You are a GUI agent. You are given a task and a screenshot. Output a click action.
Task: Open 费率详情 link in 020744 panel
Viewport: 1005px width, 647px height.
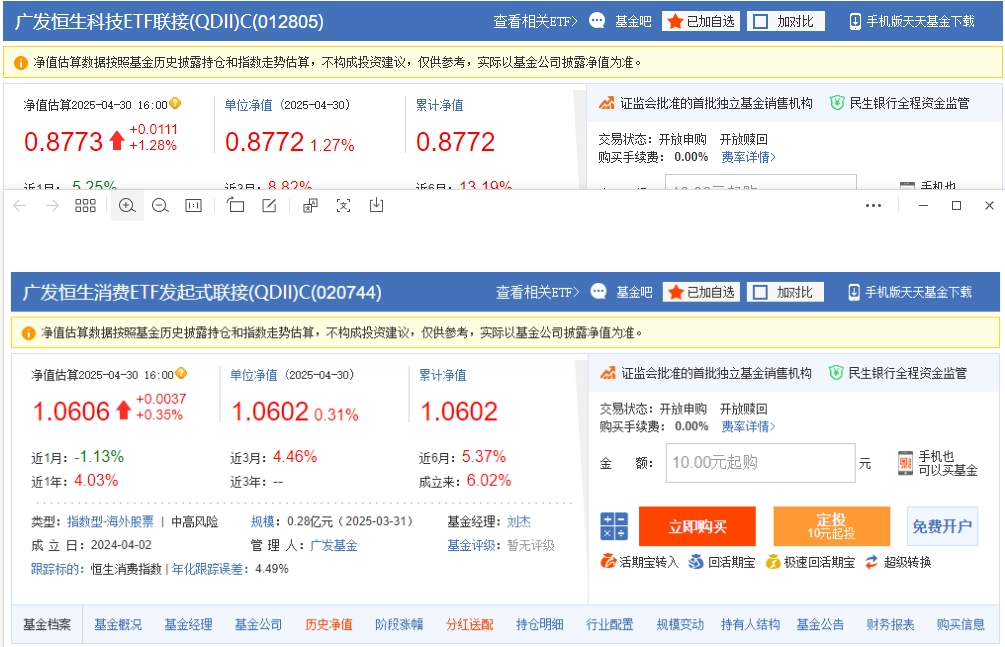[748, 426]
